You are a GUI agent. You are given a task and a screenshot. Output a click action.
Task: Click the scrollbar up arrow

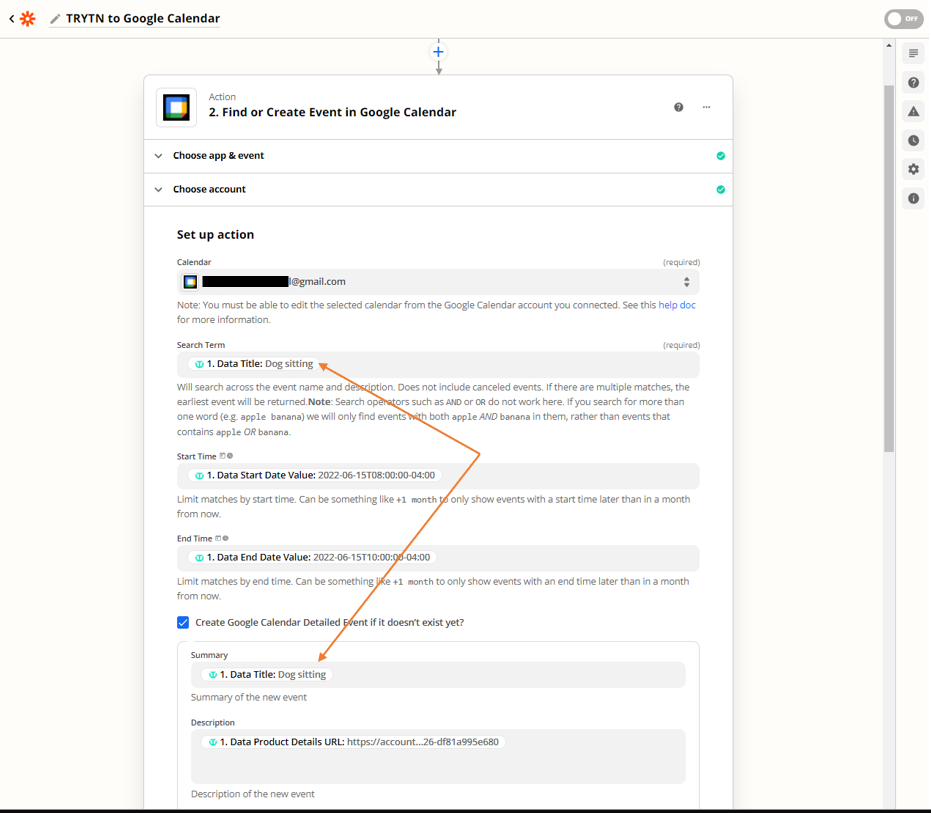[889, 45]
